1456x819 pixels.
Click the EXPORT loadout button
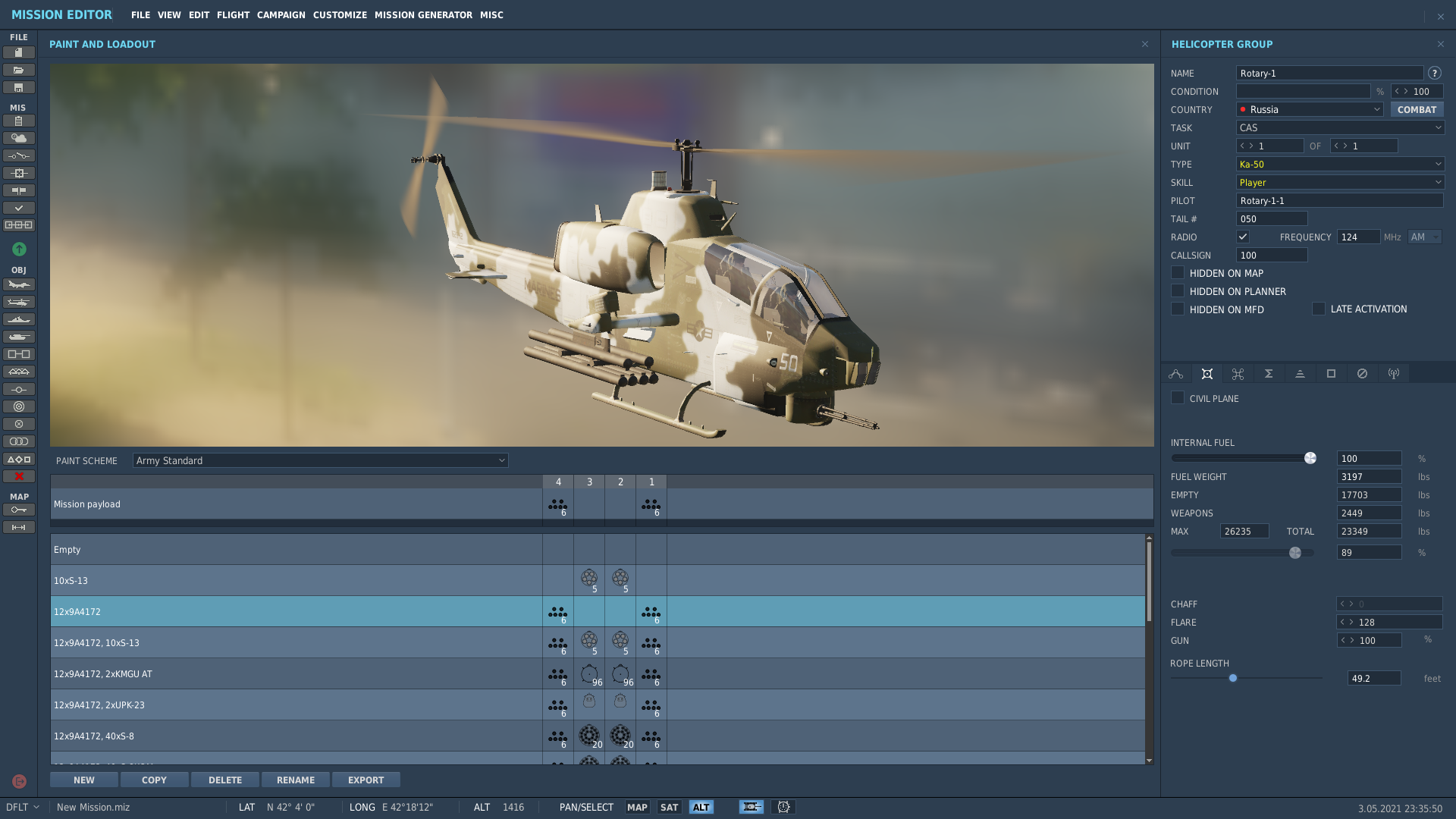coord(366,780)
